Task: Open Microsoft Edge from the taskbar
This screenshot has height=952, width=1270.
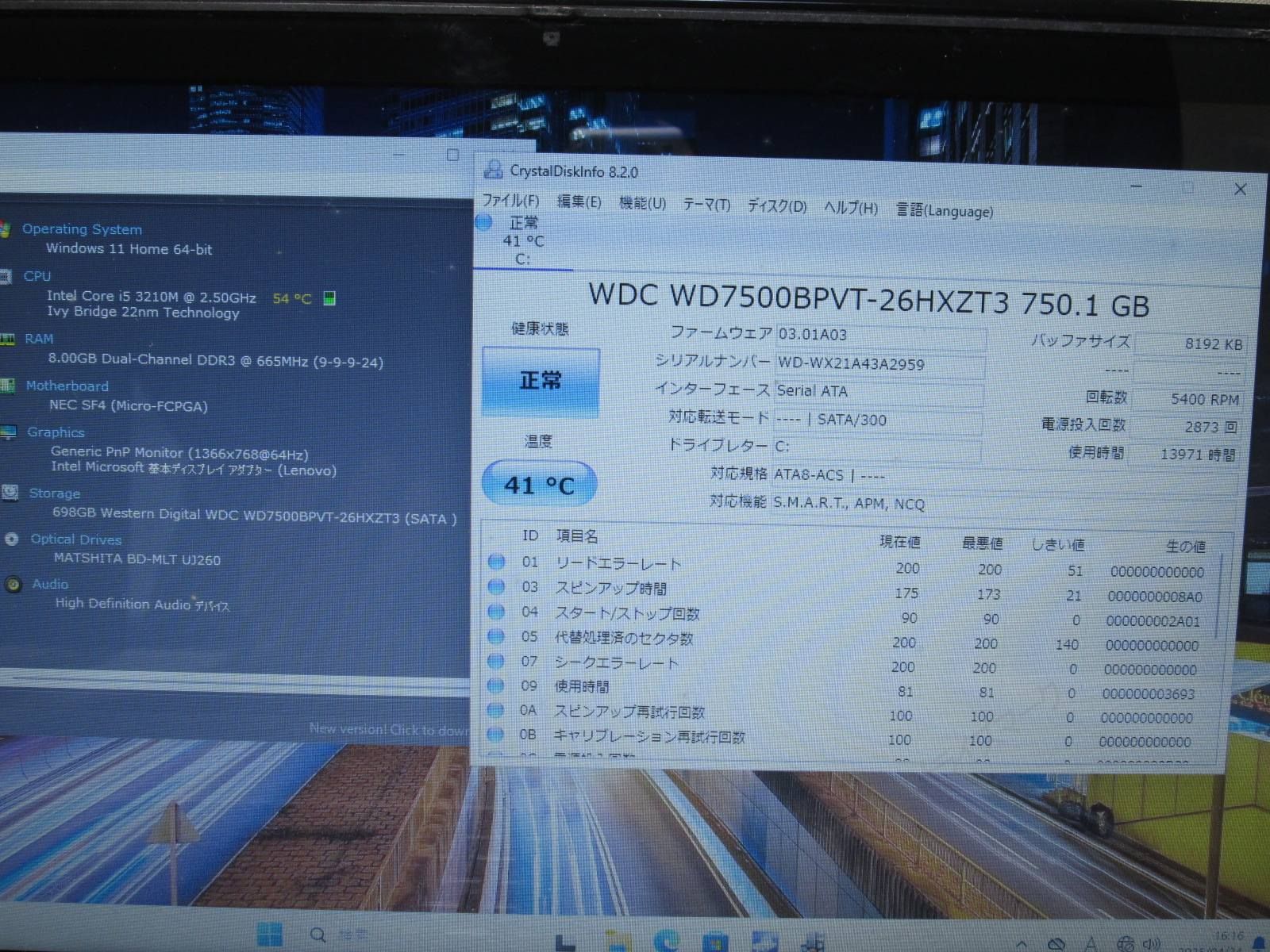Action: click(x=667, y=941)
